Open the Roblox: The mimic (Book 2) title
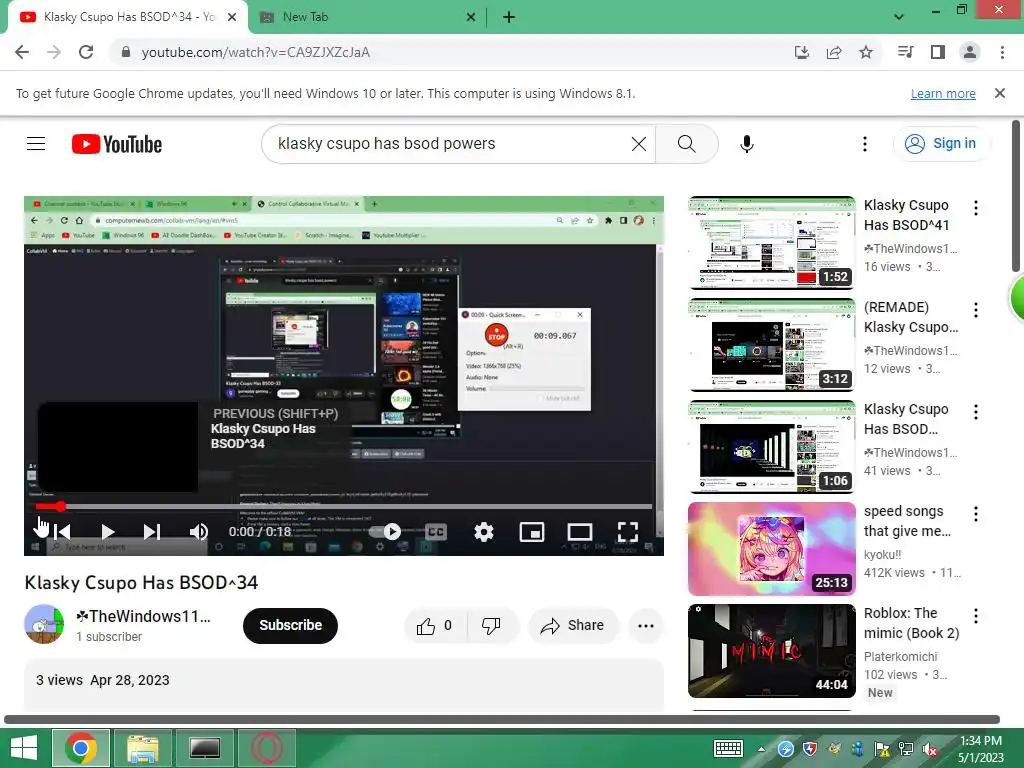This screenshot has width=1024, height=768. (x=911, y=623)
